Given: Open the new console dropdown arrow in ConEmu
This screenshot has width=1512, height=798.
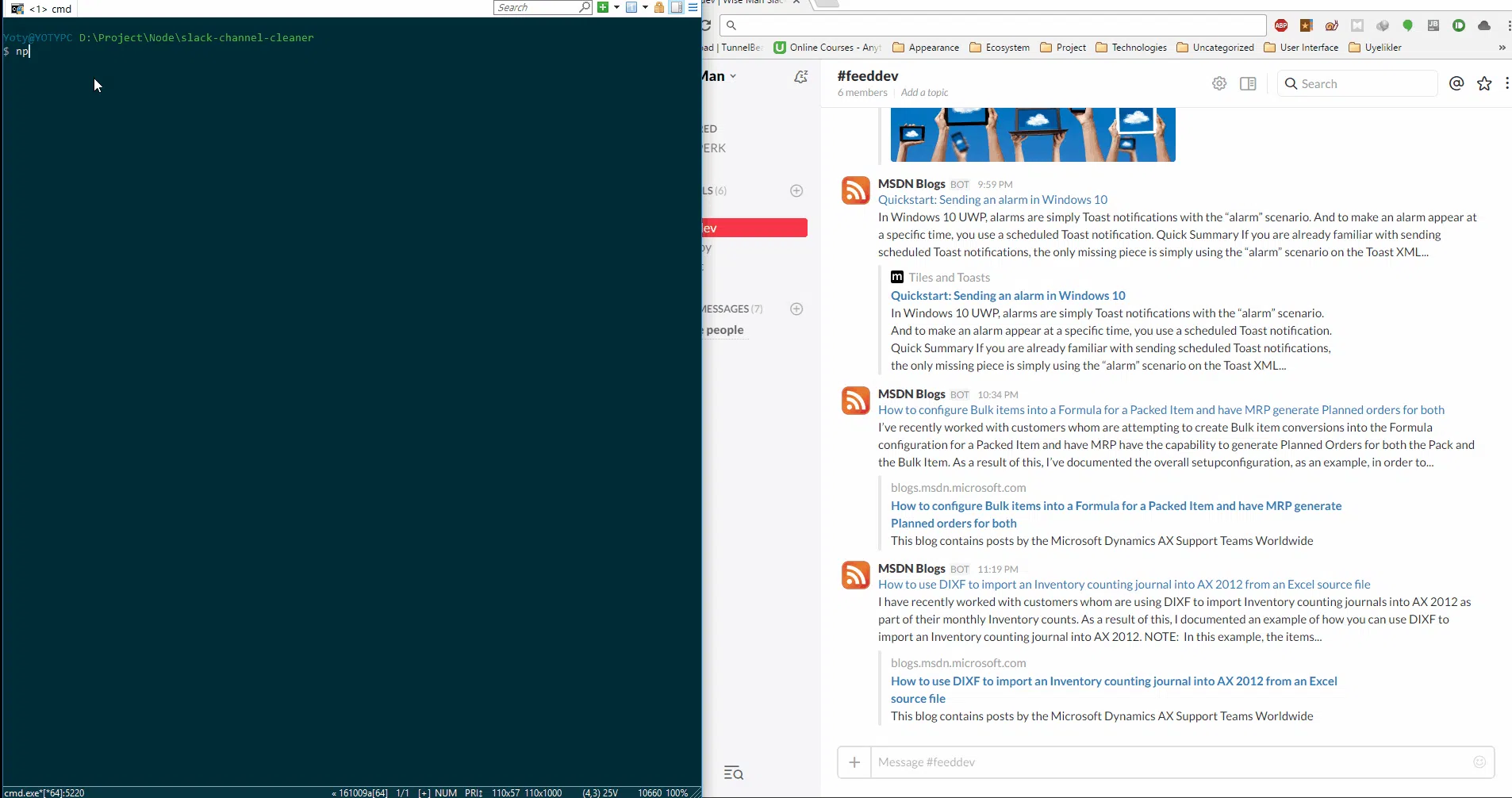Looking at the screenshot, I should tap(616, 7).
